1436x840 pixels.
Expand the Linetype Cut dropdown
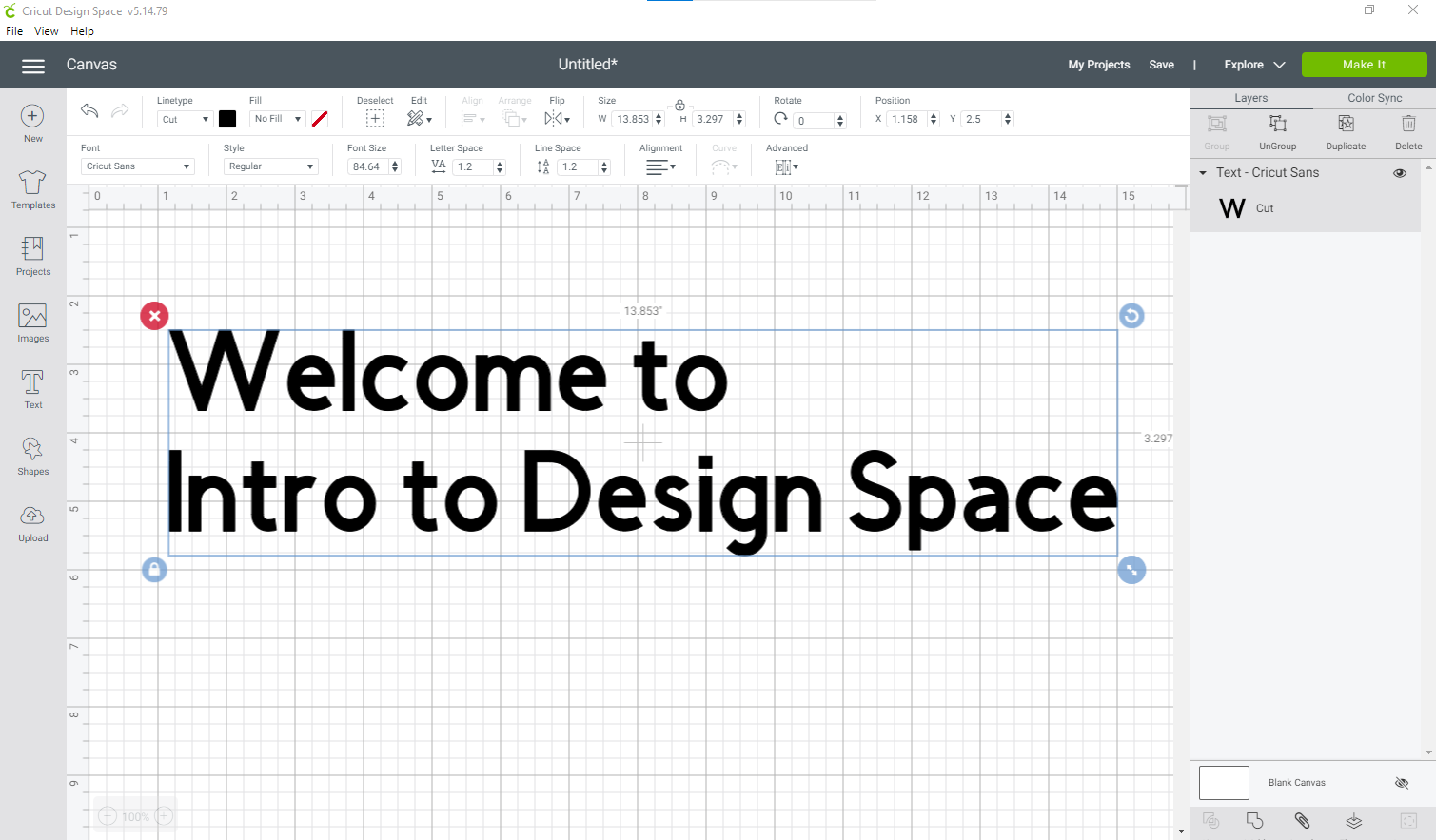point(184,119)
